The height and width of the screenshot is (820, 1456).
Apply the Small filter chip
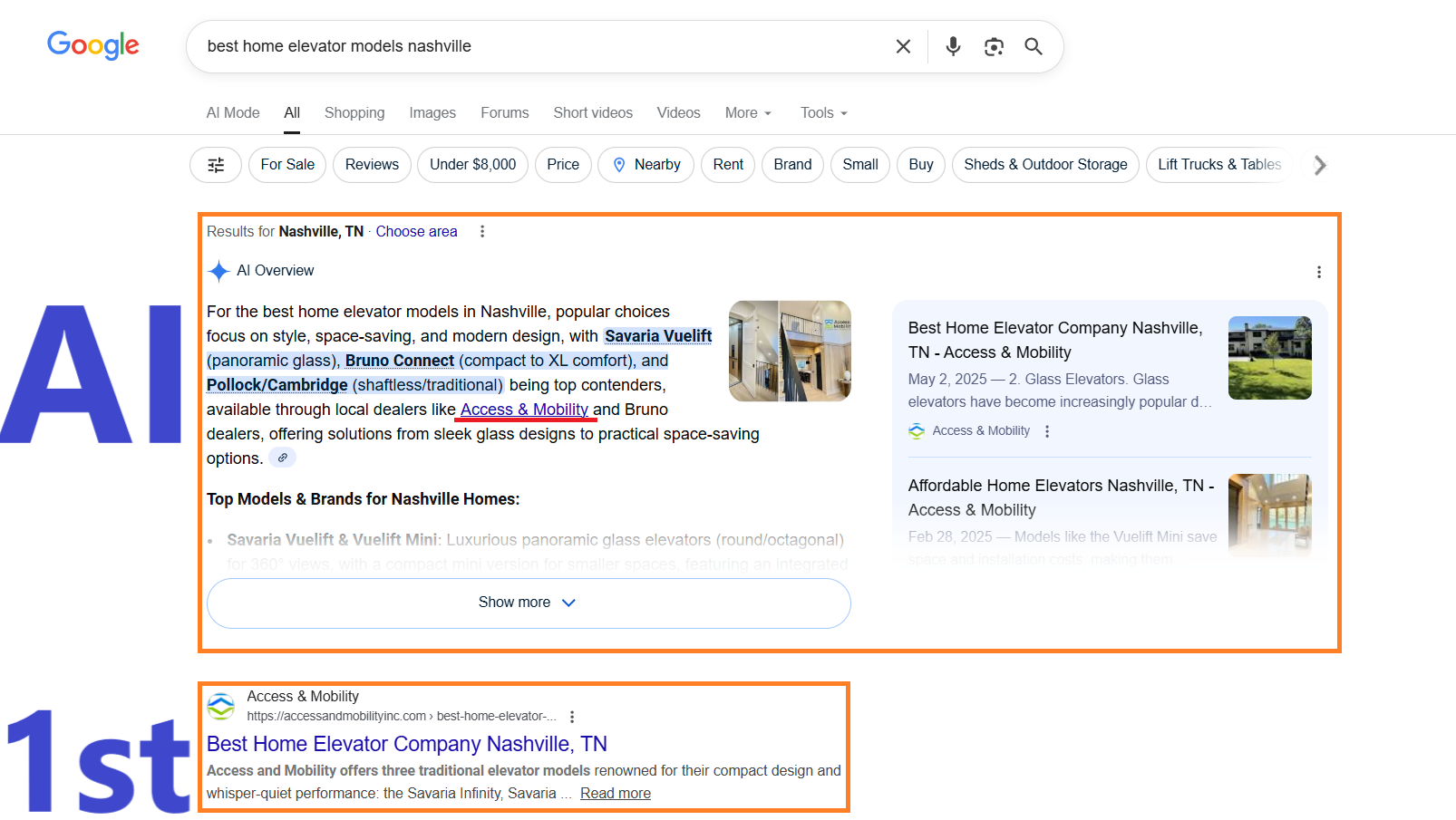point(860,165)
